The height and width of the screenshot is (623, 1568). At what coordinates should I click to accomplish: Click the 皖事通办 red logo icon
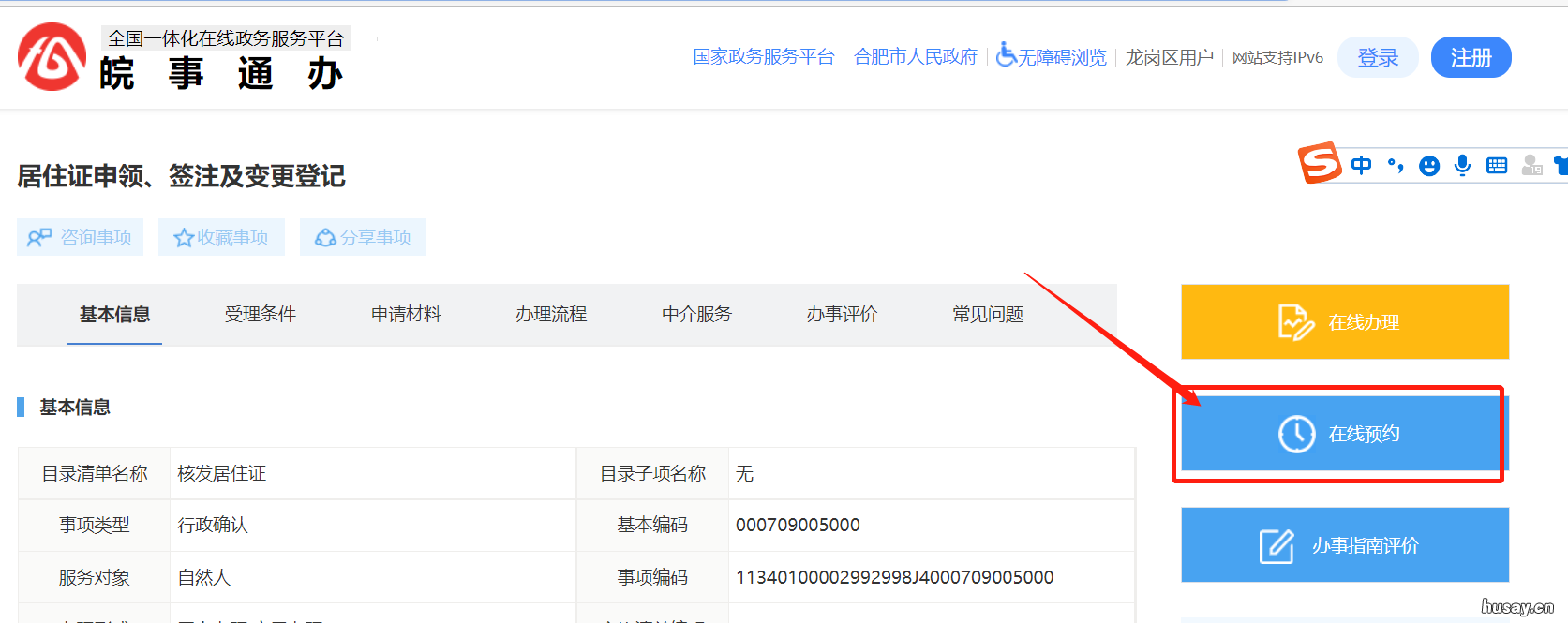click(52, 57)
